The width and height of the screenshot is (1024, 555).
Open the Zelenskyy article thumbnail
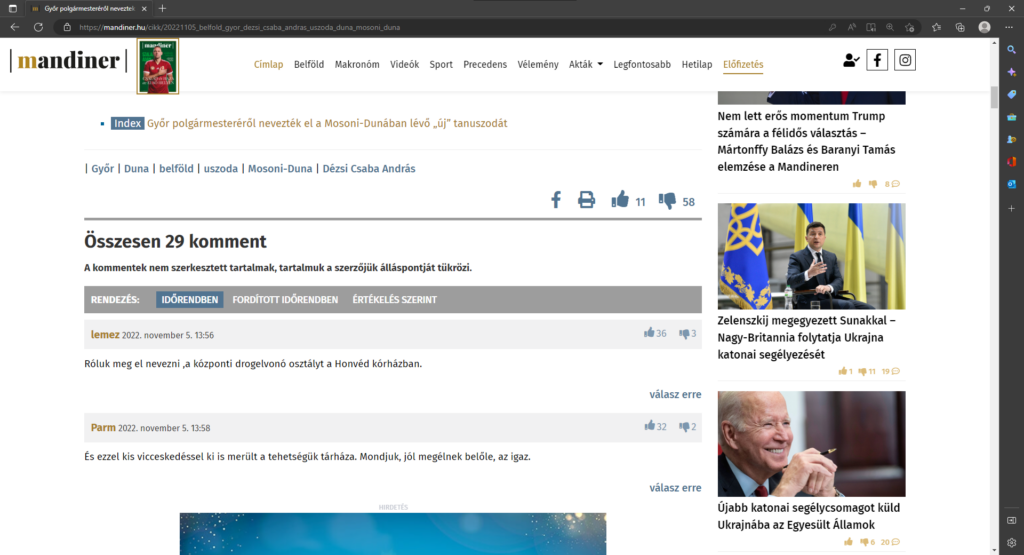pos(811,256)
